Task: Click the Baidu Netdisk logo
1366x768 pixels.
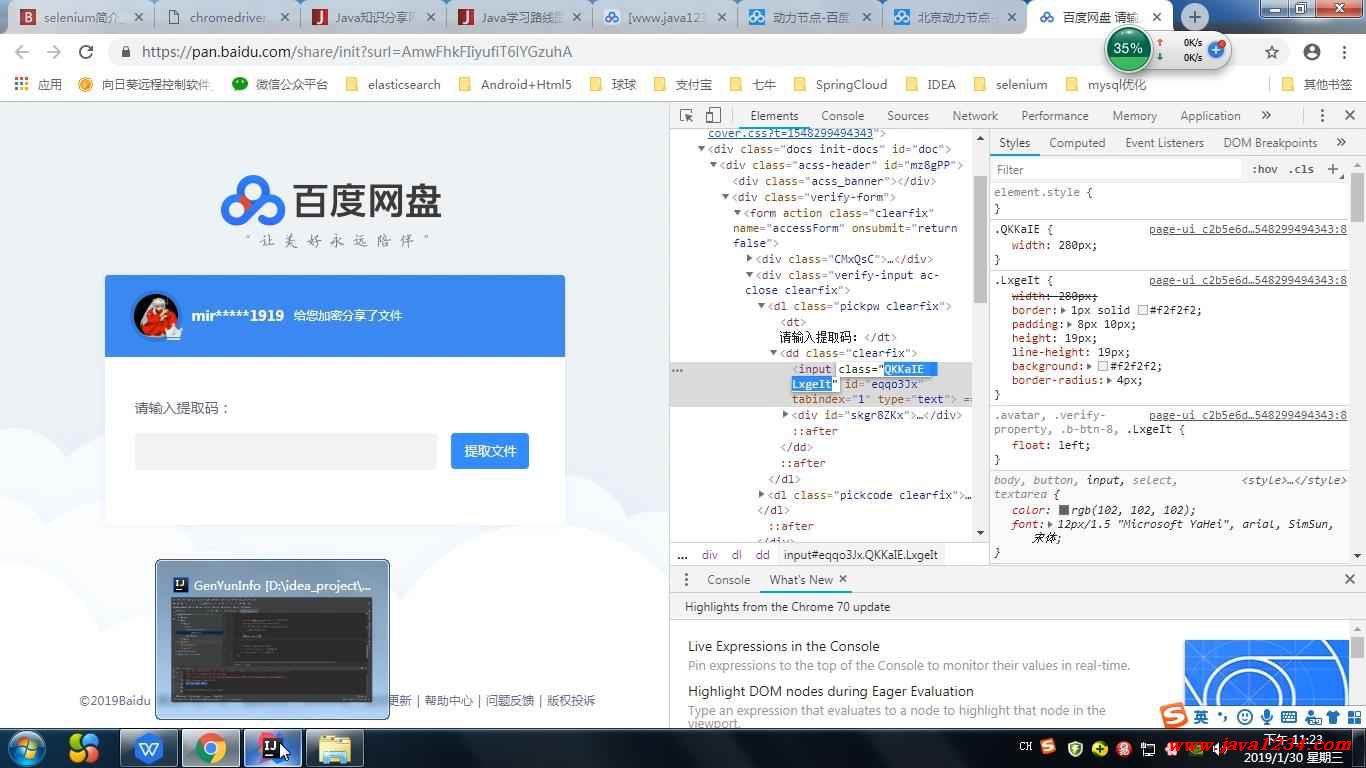Action: (331, 201)
